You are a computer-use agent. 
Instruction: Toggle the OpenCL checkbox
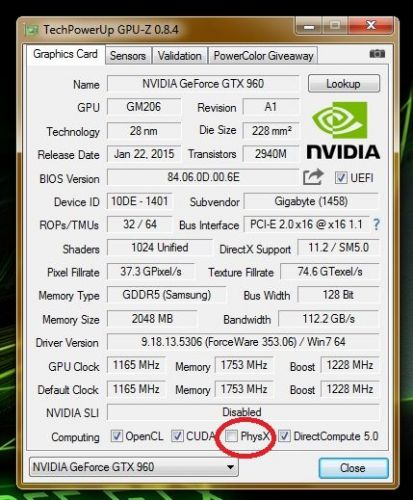pos(116,436)
